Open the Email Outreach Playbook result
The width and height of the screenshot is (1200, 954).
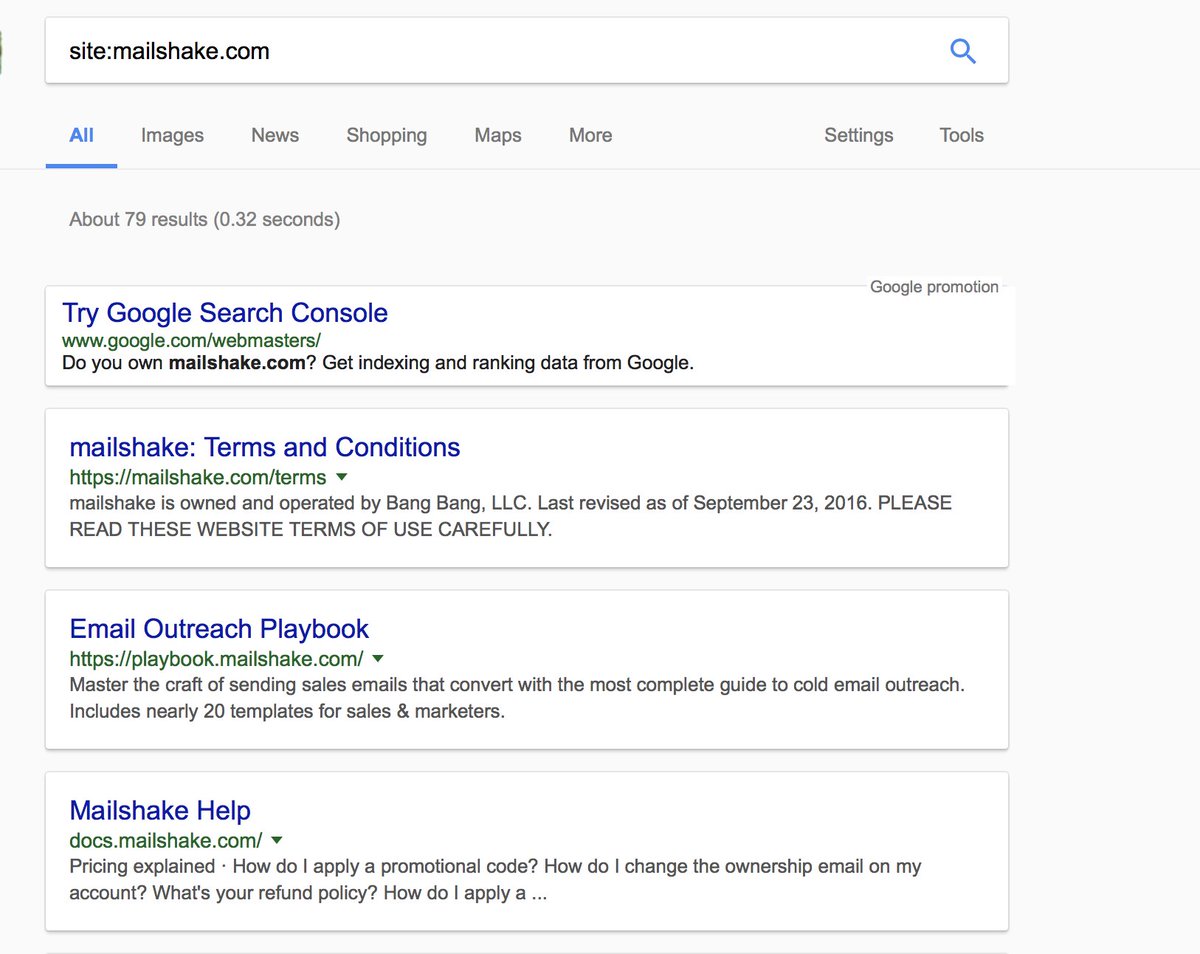[x=219, y=629]
